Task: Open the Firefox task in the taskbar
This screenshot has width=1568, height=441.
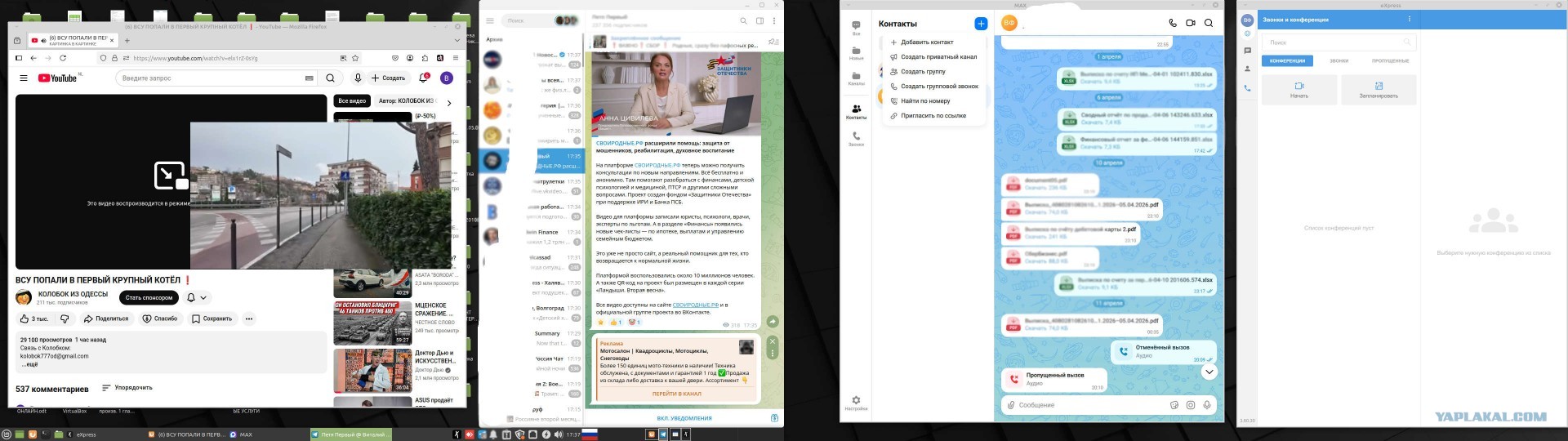Action: (x=187, y=434)
